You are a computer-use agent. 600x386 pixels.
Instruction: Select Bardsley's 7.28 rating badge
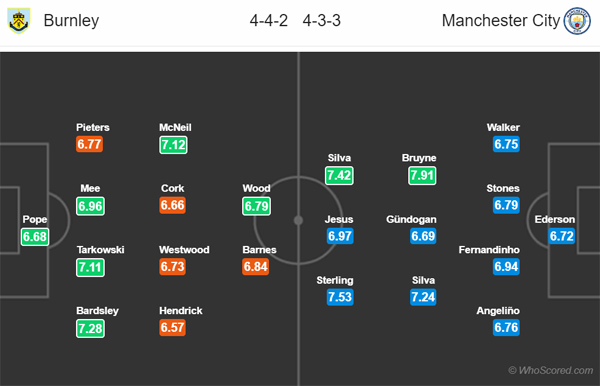pyautogui.click(x=90, y=328)
